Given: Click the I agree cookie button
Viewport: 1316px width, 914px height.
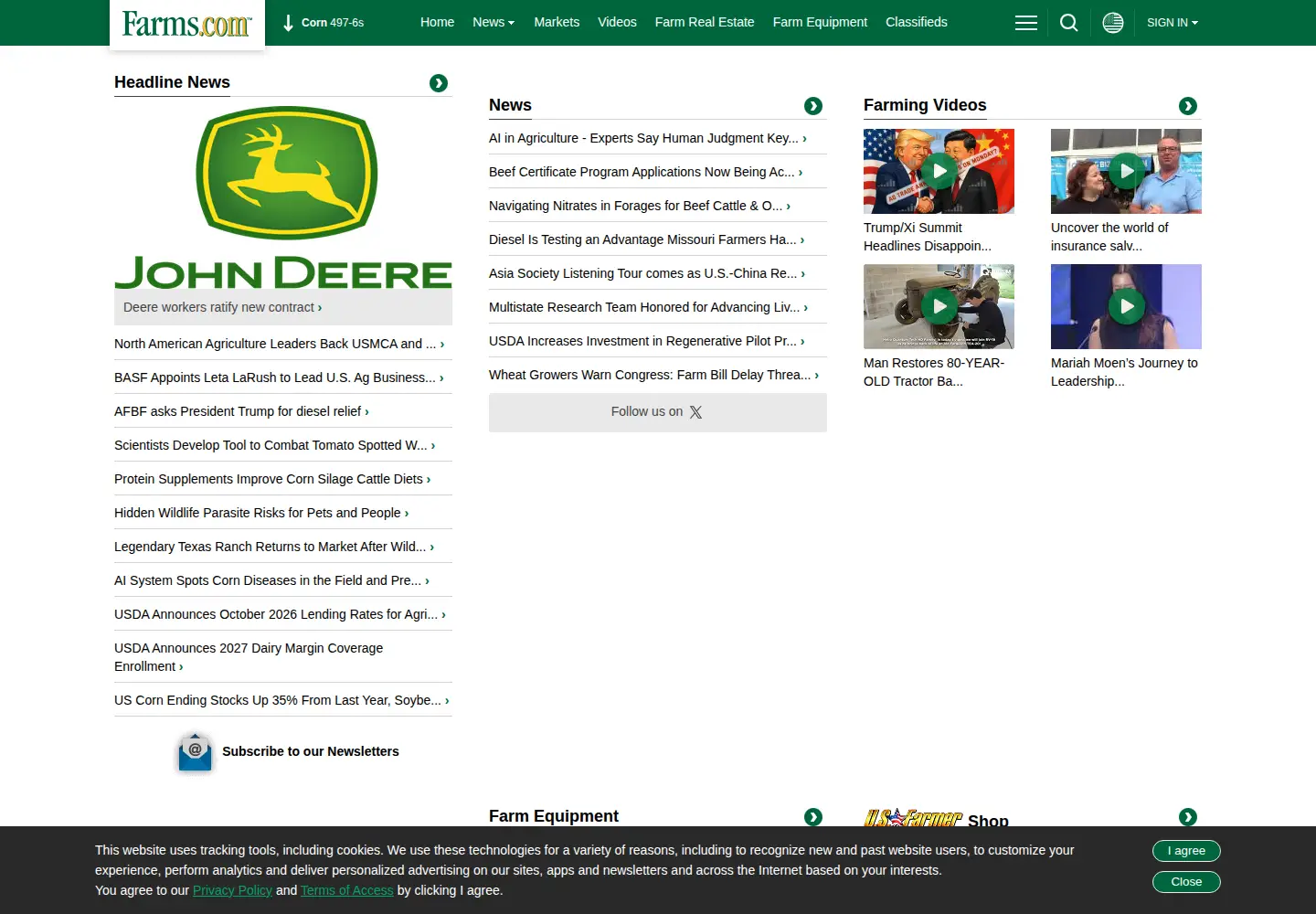Looking at the screenshot, I should coord(1186,851).
